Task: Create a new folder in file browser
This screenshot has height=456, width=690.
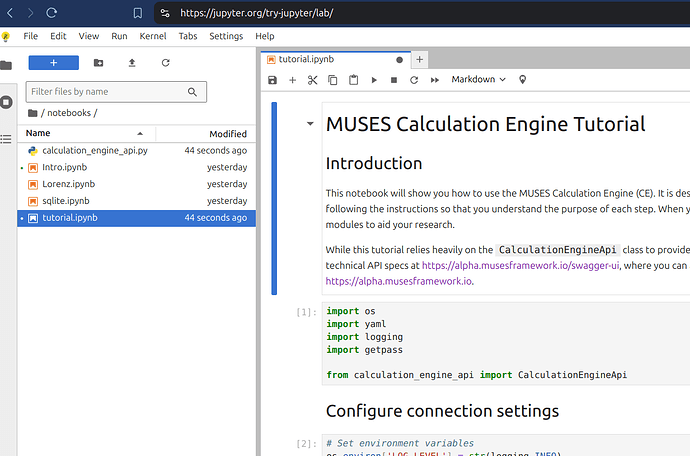Action: 99,63
